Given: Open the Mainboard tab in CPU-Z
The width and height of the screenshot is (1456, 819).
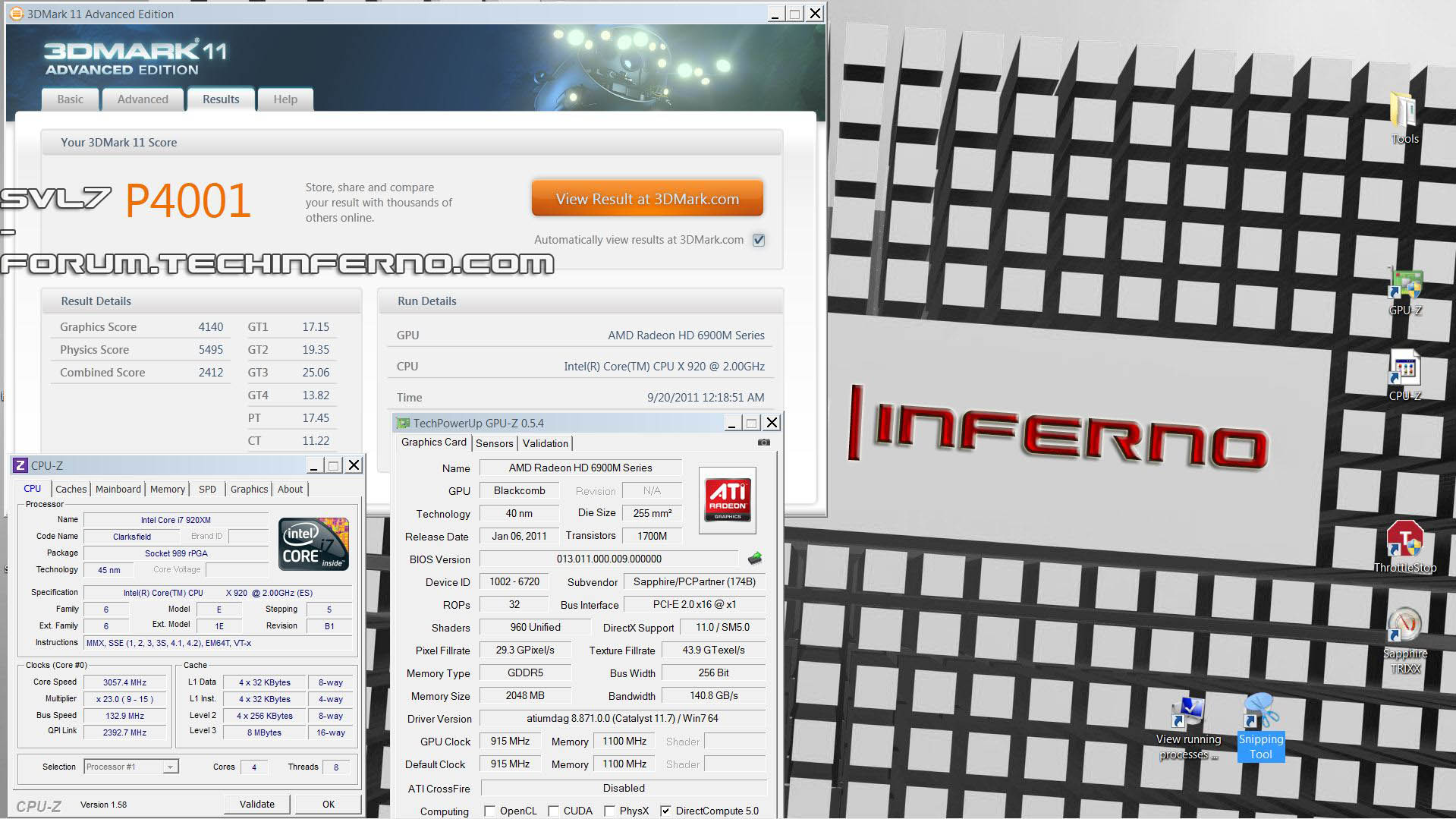Looking at the screenshot, I should click(118, 490).
